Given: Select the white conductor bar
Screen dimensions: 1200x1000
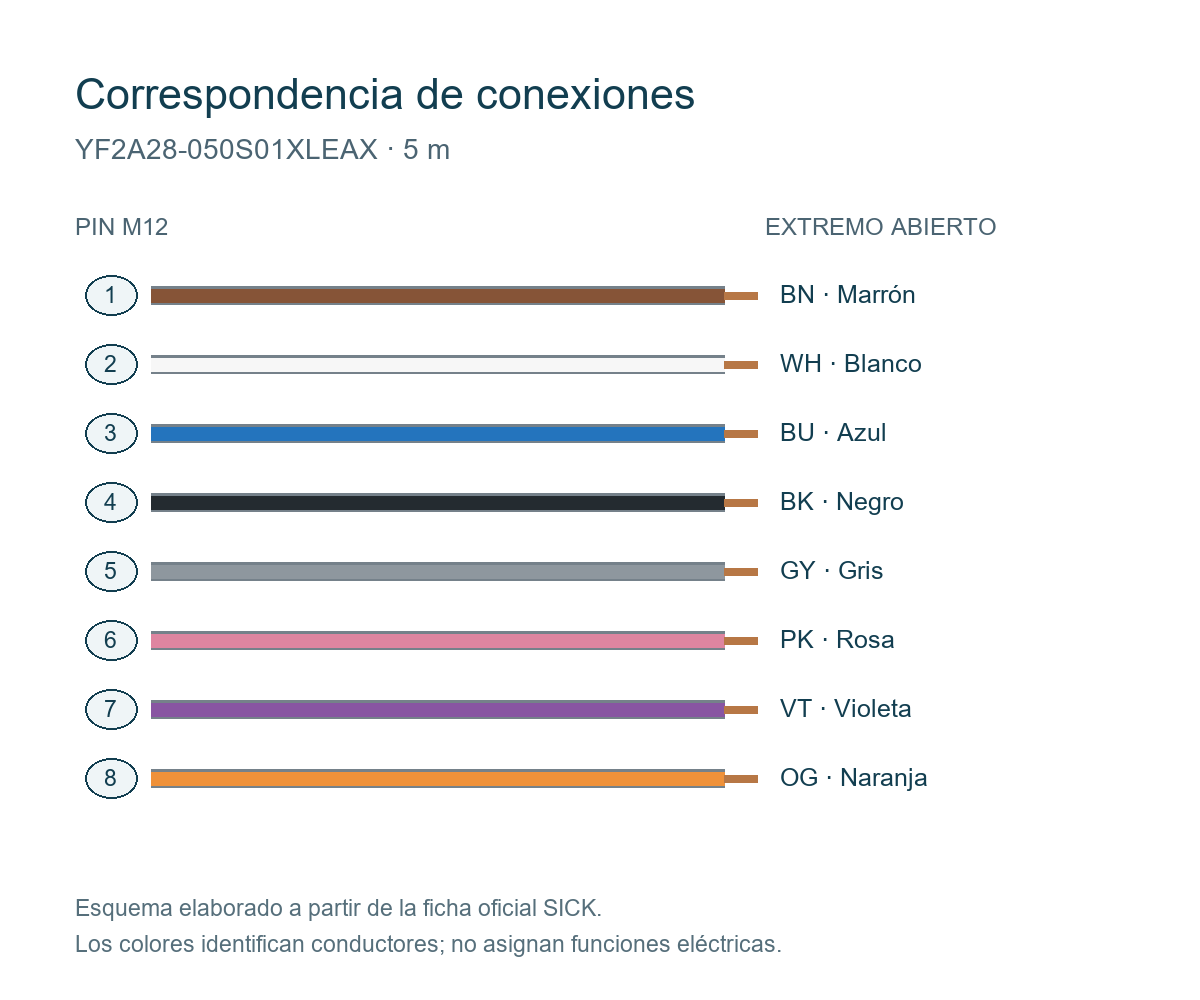Looking at the screenshot, I should (x=438, y=364).
